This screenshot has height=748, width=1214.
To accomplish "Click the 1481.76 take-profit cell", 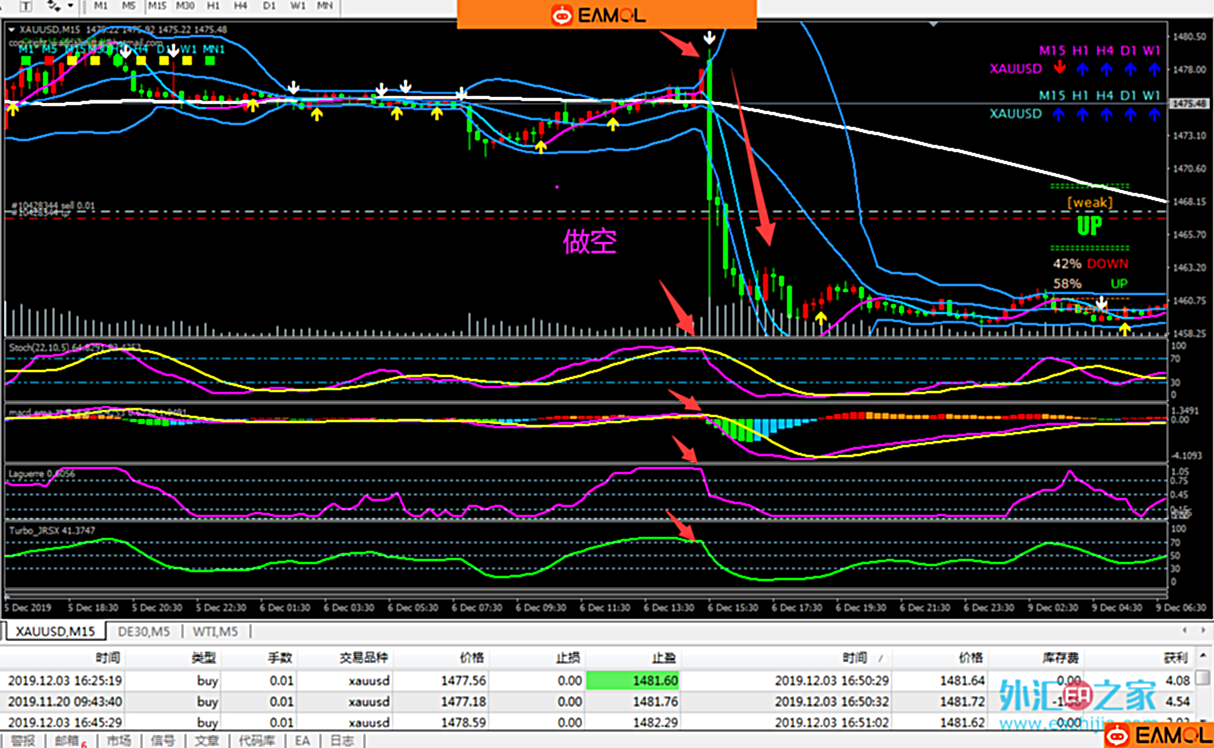I will (656, 702).
